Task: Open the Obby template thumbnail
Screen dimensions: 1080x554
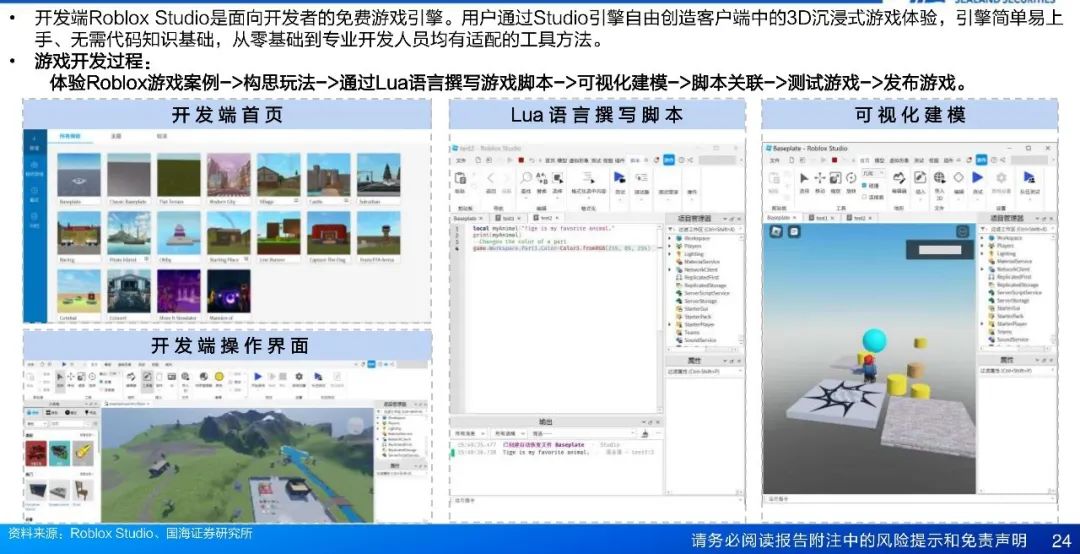Action: click(178, 233)
